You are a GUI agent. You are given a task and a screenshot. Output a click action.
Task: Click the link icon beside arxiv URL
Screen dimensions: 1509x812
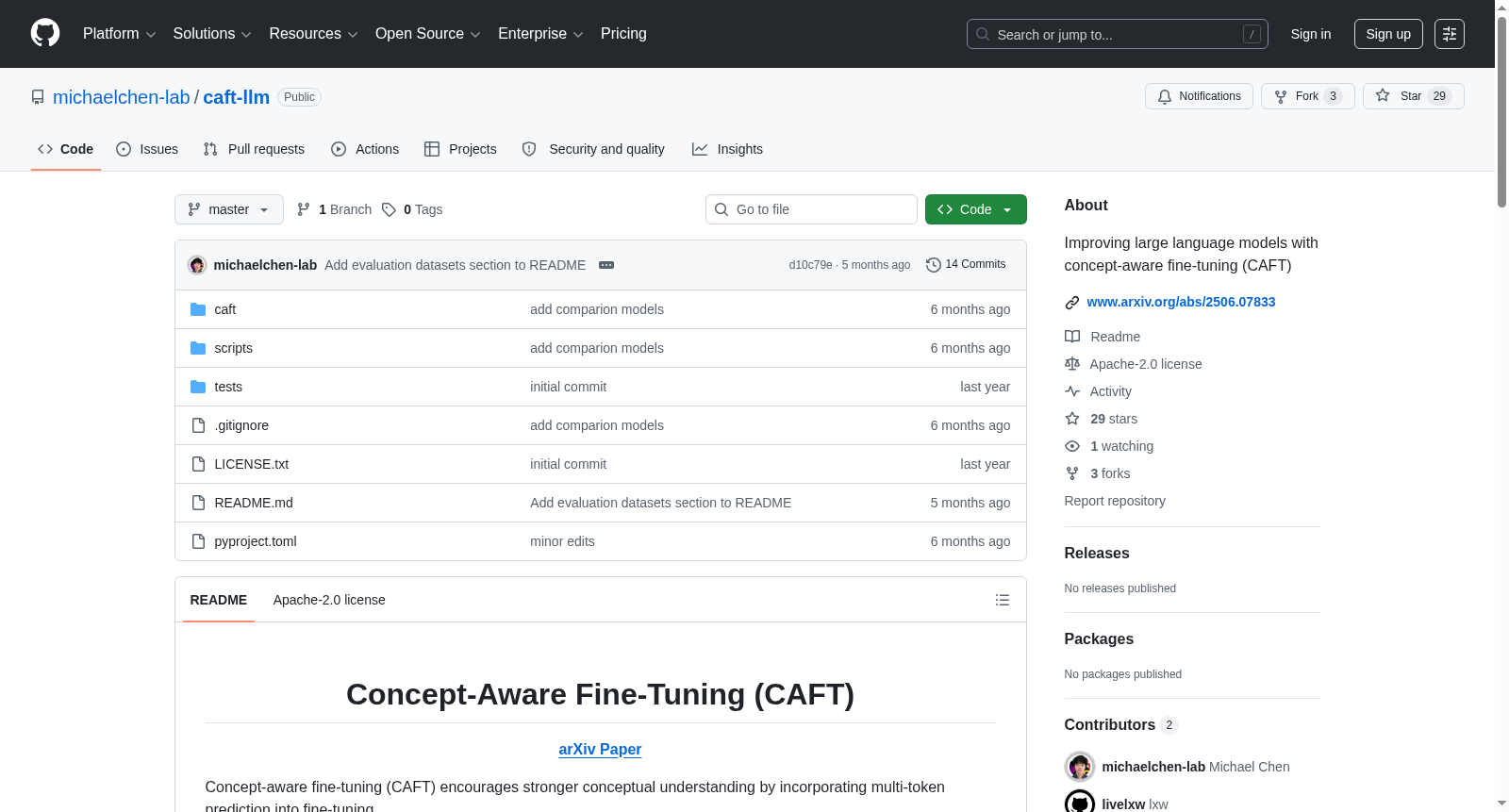click(1072, 303)
